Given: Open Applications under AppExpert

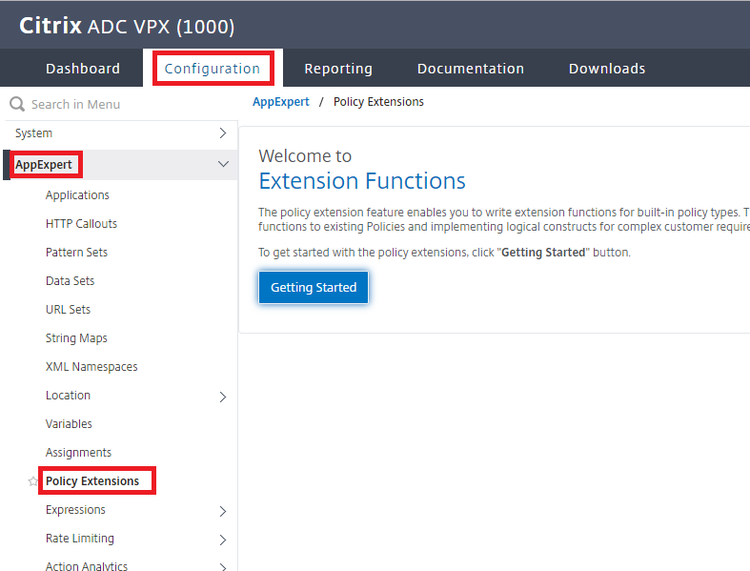Looking at the screenshot, I should coord(77,195).
